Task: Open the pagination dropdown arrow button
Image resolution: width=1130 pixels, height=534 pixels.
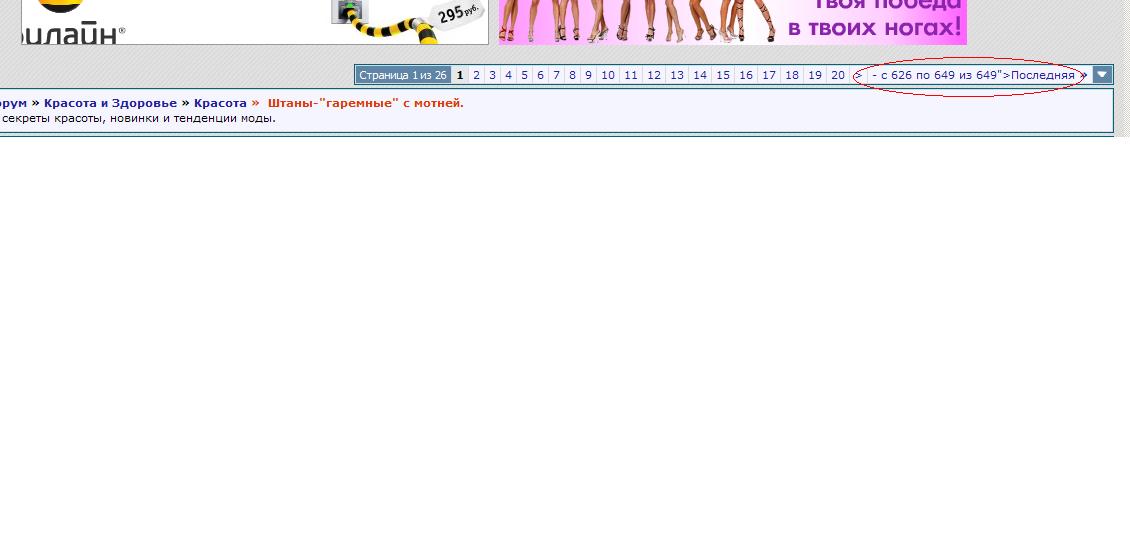Action: 1102,75
